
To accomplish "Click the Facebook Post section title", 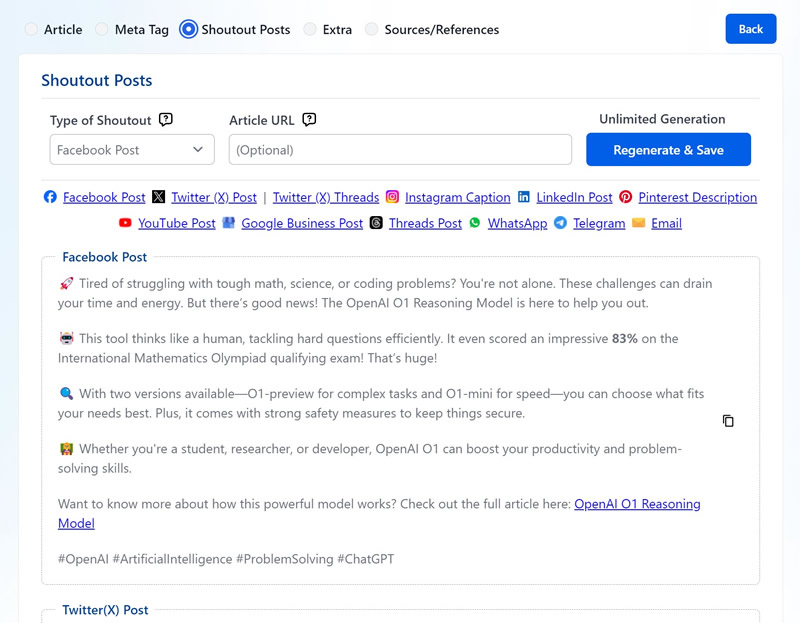I will coord(105,257).
